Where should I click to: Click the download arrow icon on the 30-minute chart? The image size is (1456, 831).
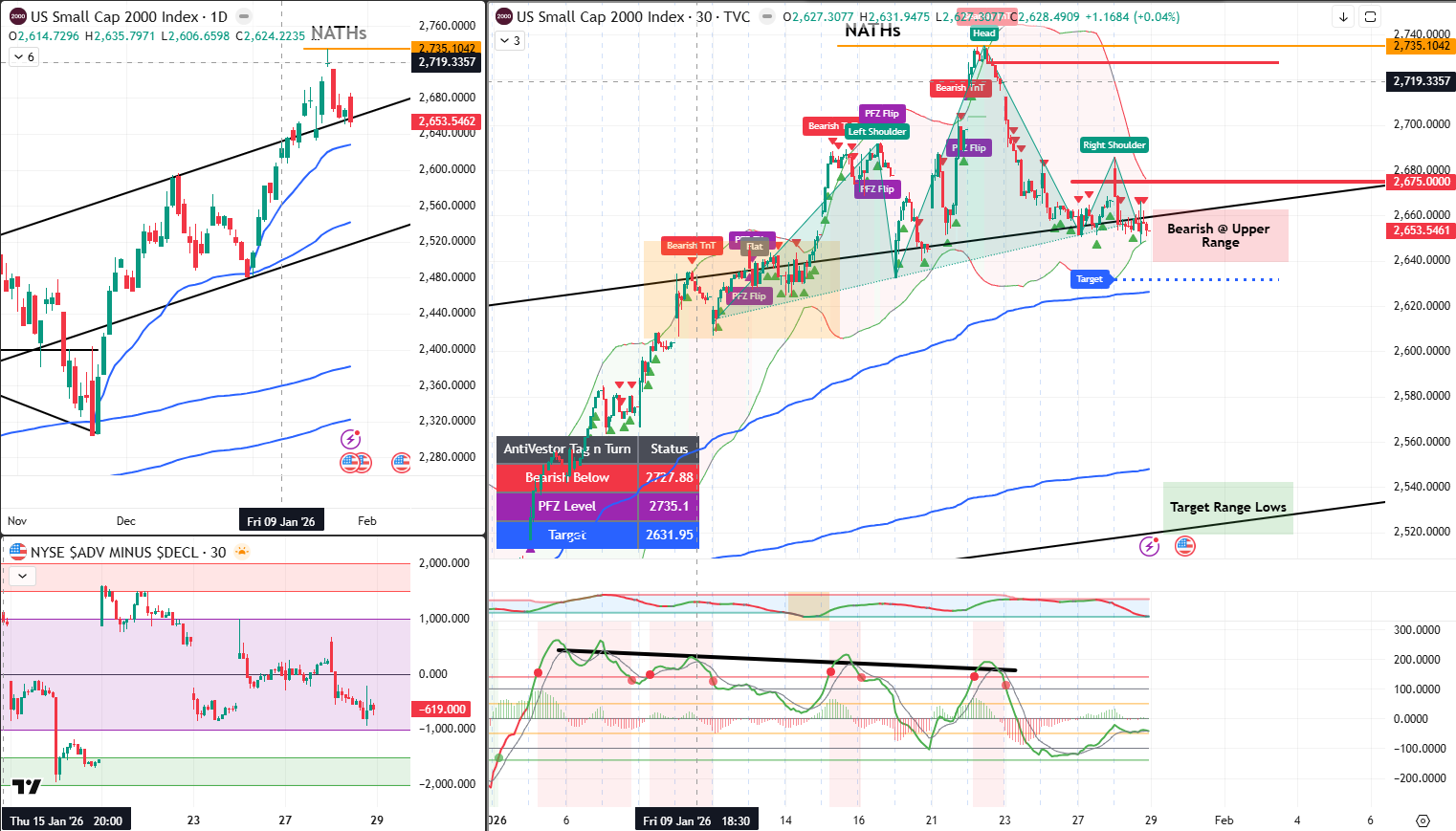click(1343, 16)
